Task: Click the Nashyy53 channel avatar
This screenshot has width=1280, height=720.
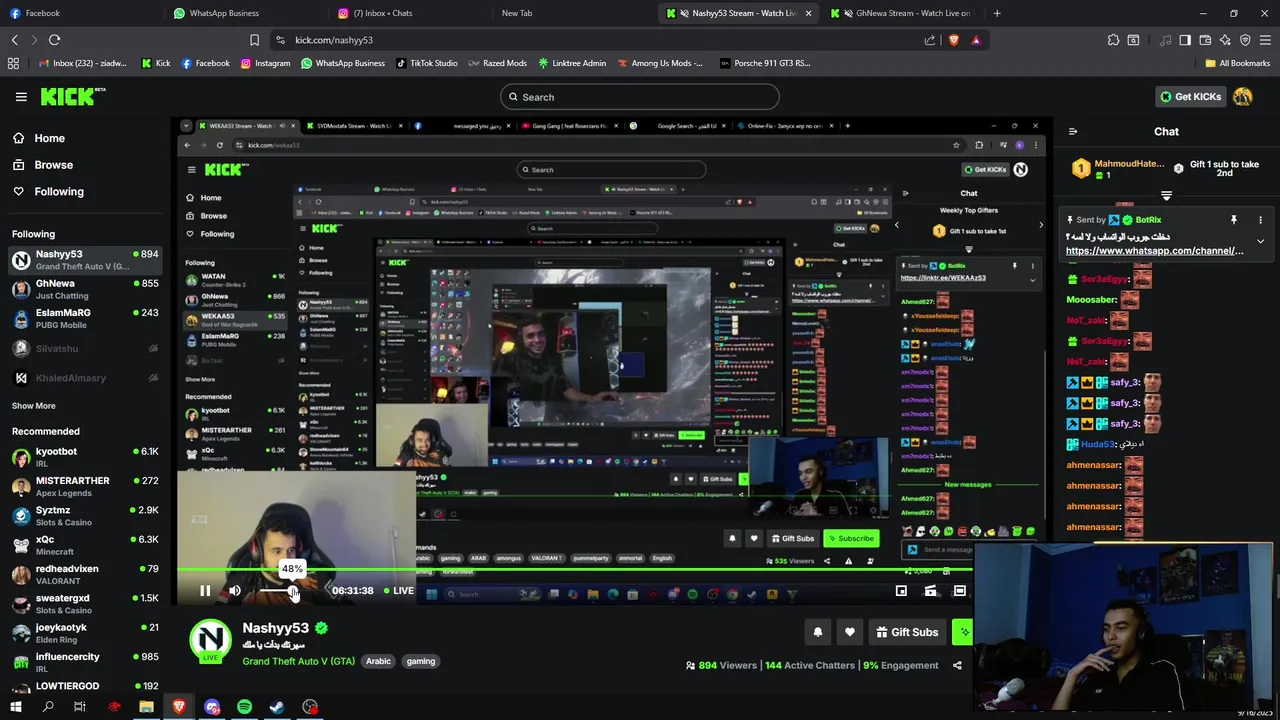Action: 210,640
